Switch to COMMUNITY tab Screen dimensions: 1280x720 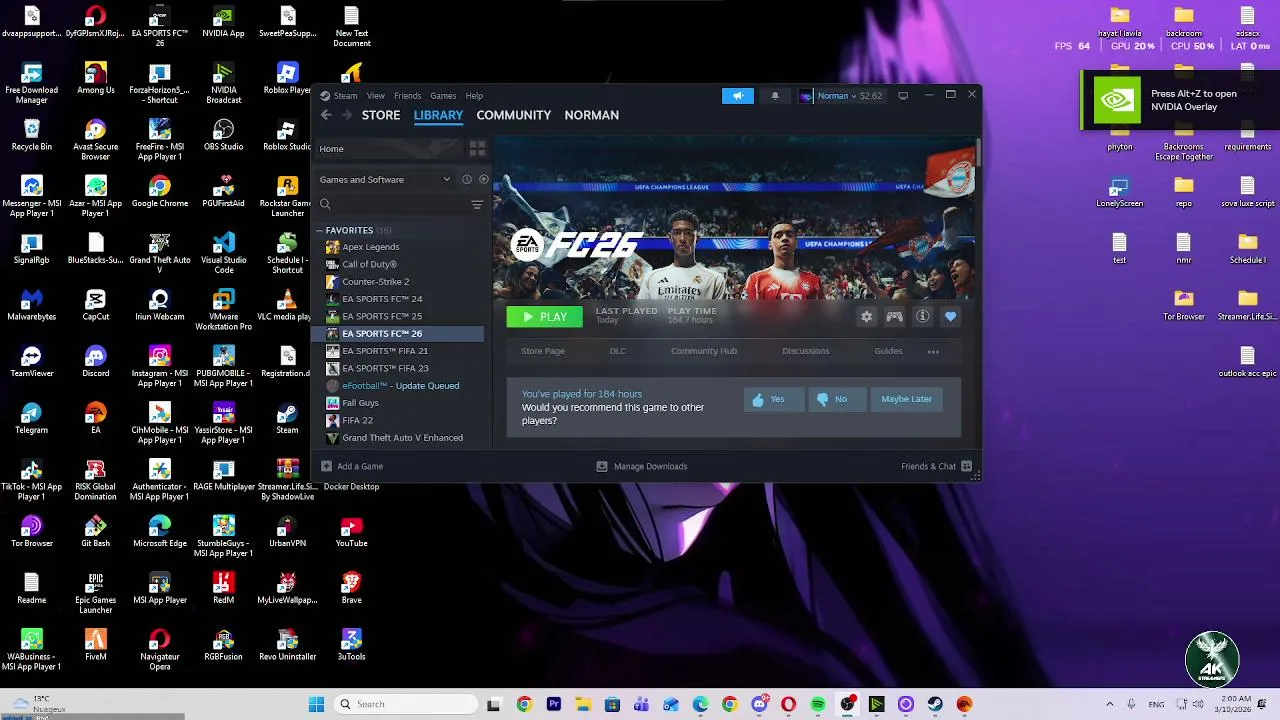pyautogui.click(x=514, y=115)
